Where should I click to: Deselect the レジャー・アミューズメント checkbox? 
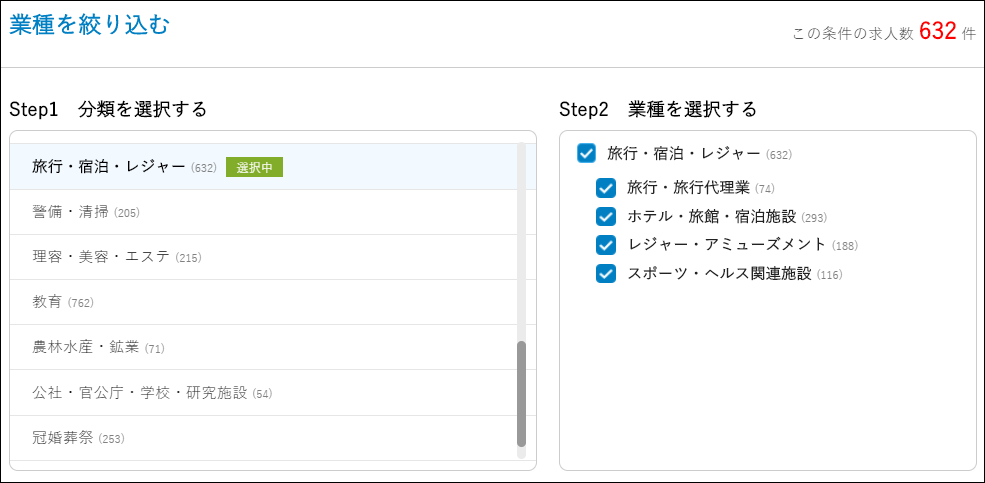[x=606, y=245]
